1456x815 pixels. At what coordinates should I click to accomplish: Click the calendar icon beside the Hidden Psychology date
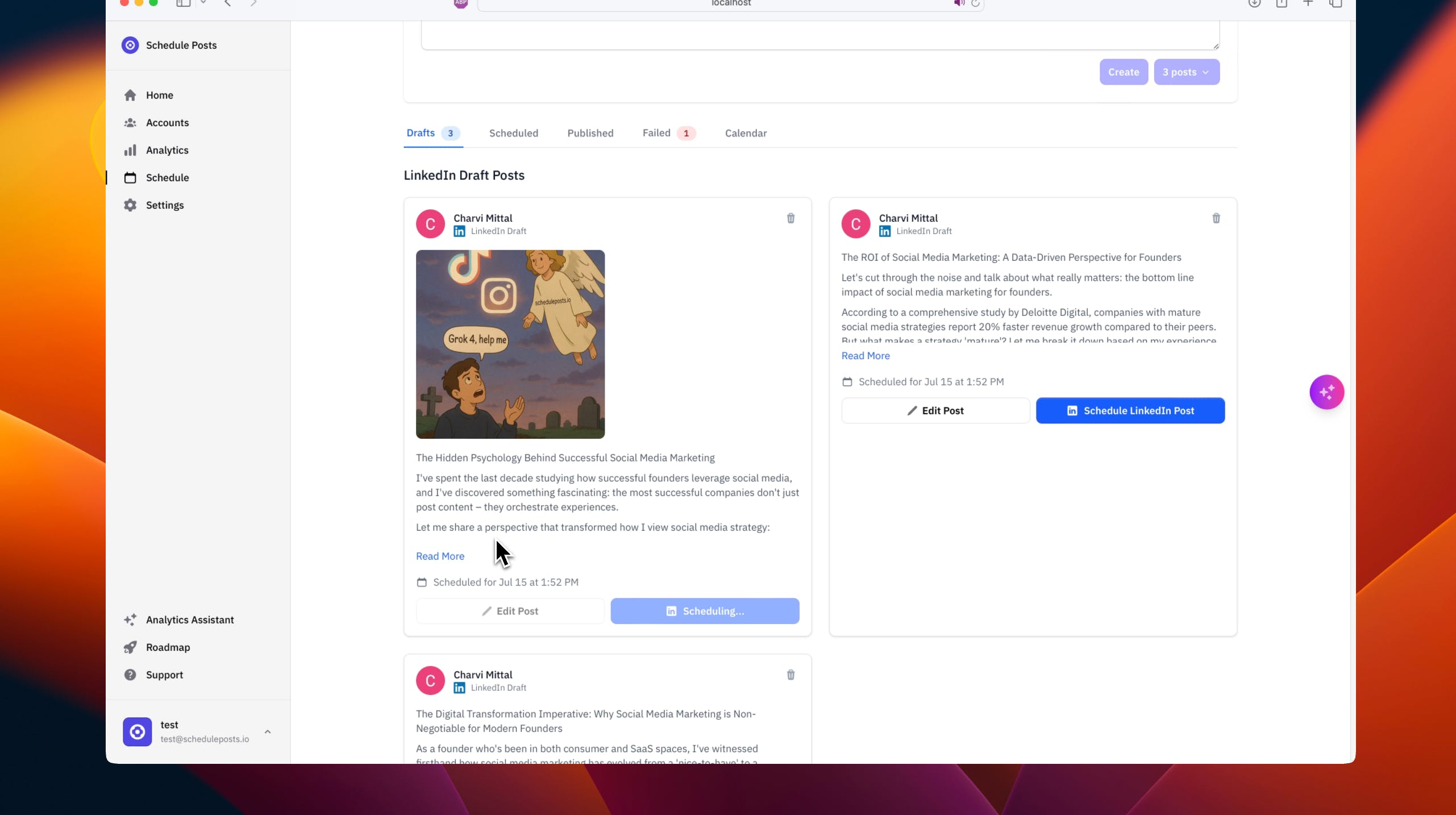(422, 582)
